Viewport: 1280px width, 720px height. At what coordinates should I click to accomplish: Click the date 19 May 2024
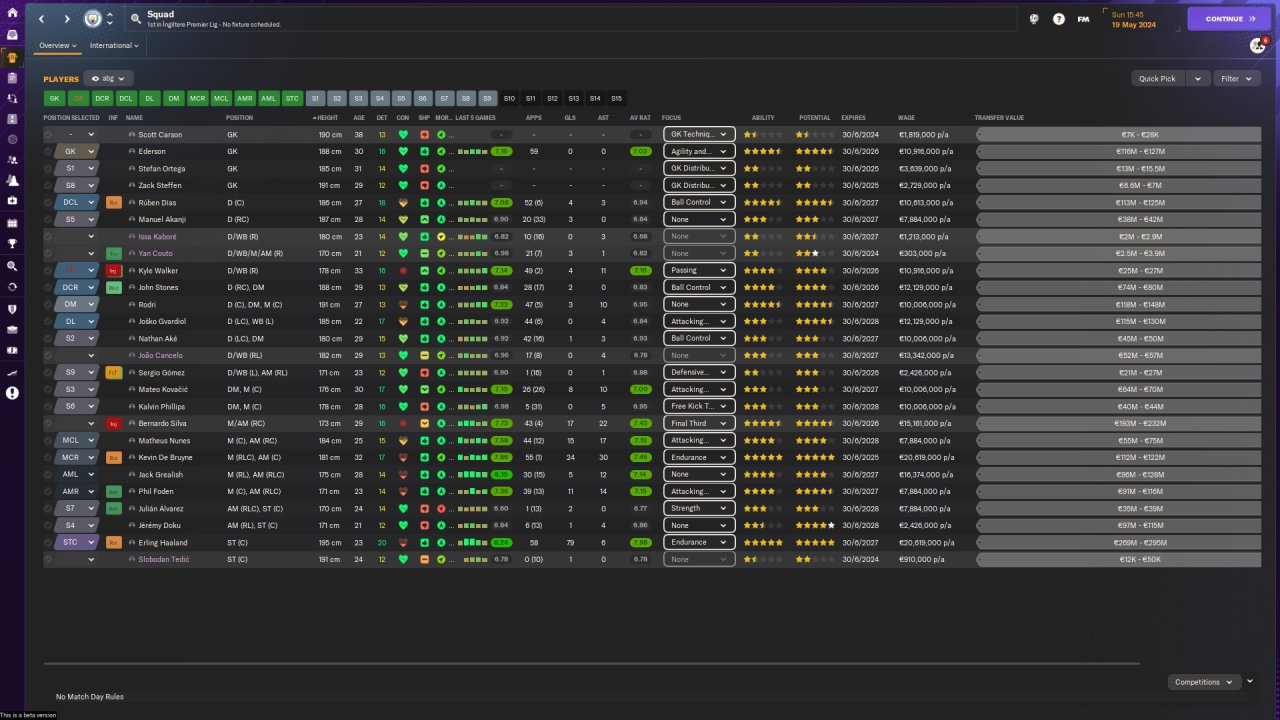[1132, 24]
